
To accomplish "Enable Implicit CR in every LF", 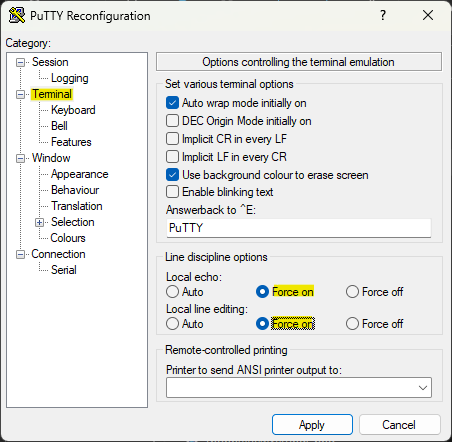I will coord(172,139).
